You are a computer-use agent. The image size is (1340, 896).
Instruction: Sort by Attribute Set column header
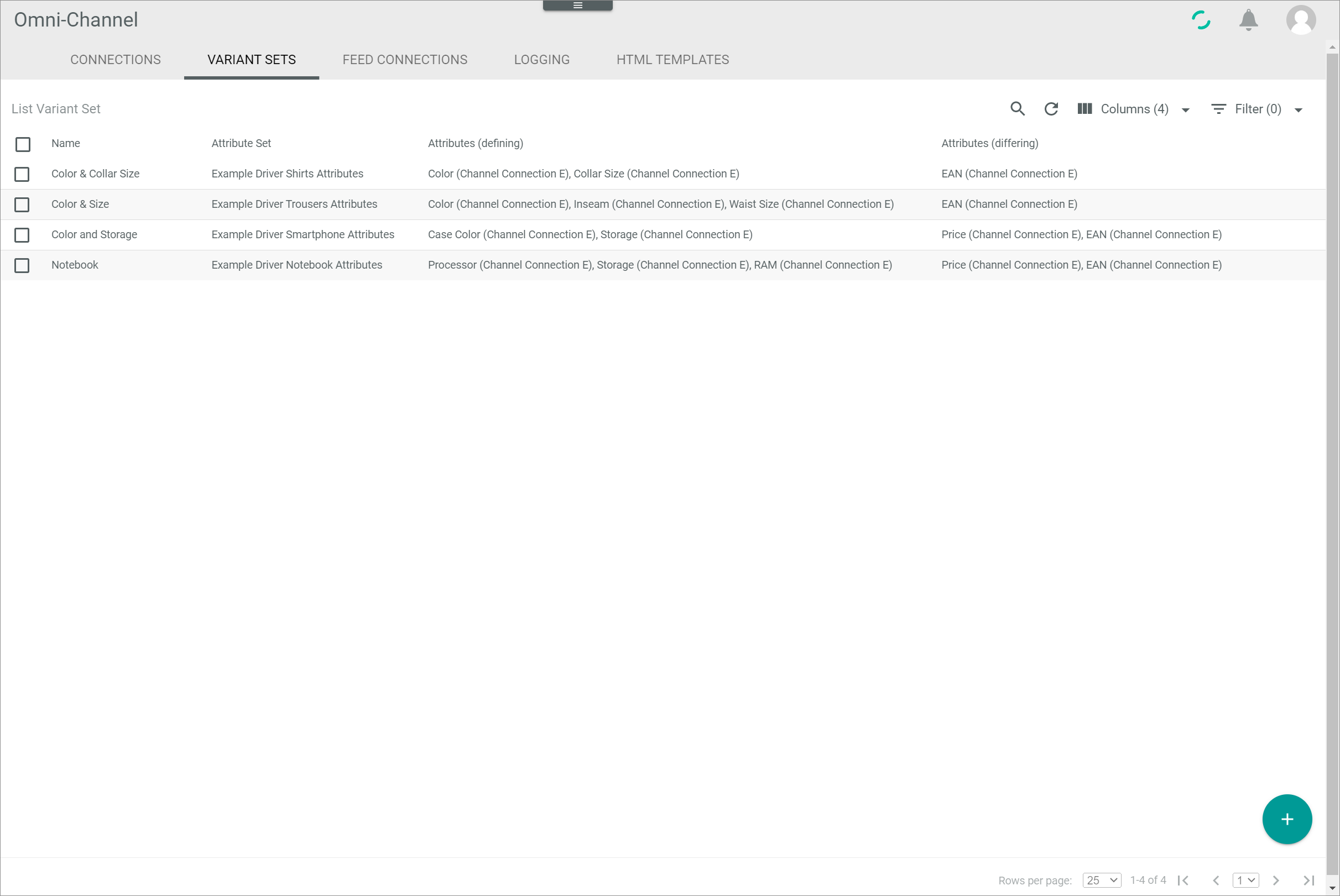pos(241,143)
